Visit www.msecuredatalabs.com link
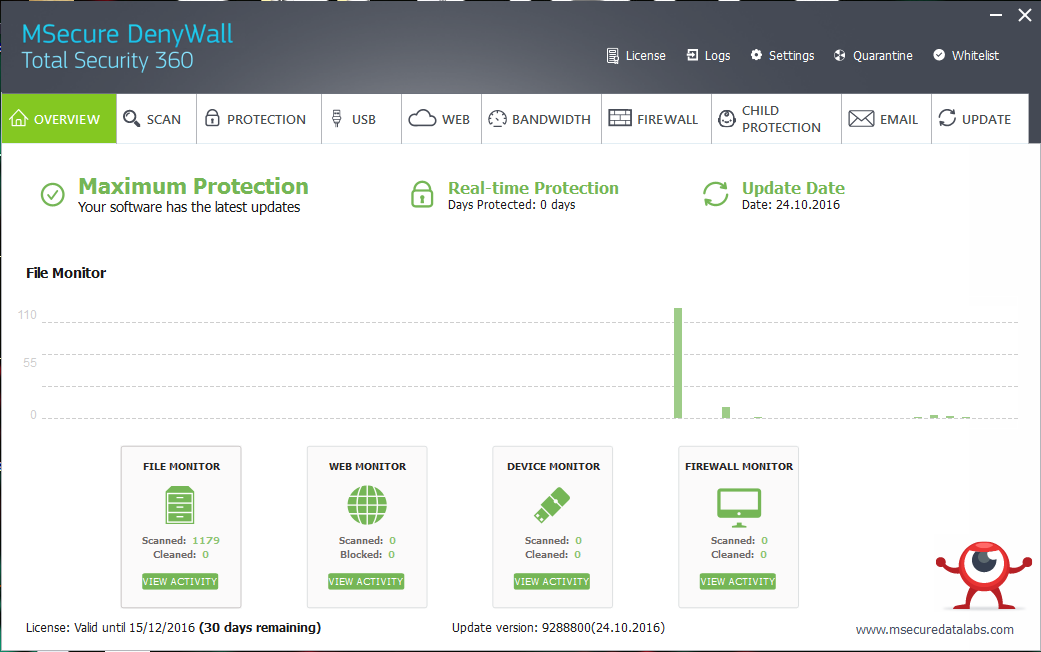The image size is (1041, 652). point(935,629)
